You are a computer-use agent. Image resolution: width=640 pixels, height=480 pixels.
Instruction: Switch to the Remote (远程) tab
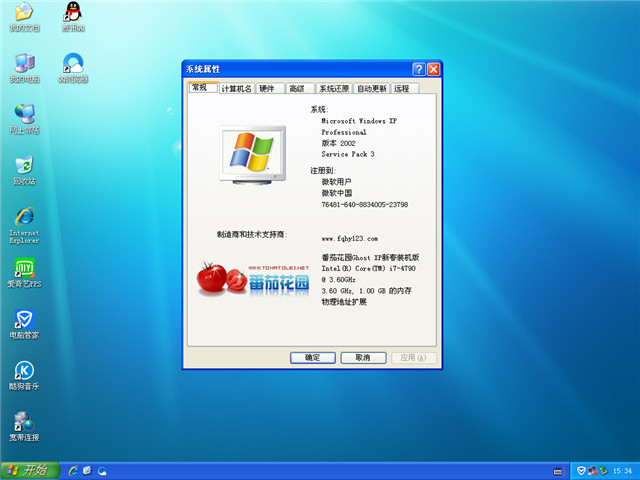pos(405,88)
